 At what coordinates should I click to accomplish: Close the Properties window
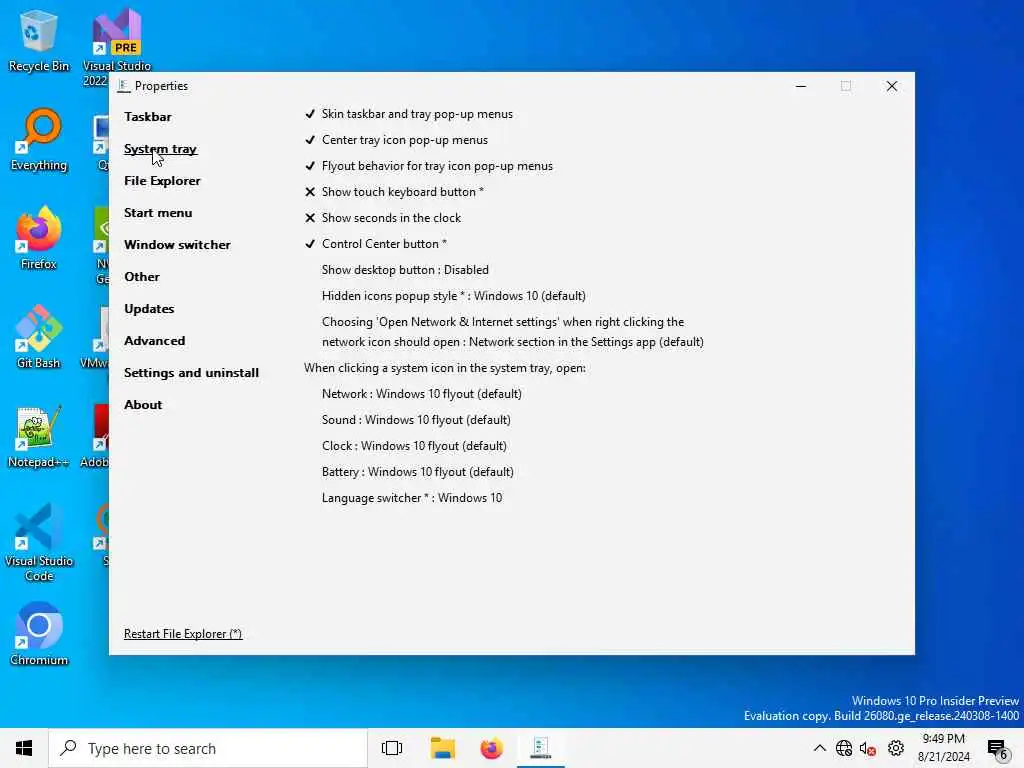coord(891,86)
